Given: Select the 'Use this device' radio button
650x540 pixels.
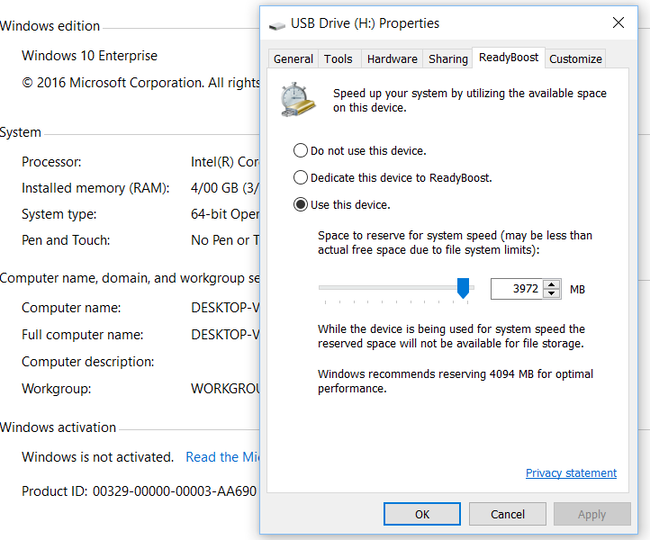Looking at the screenshot, I should pos(301,205).
